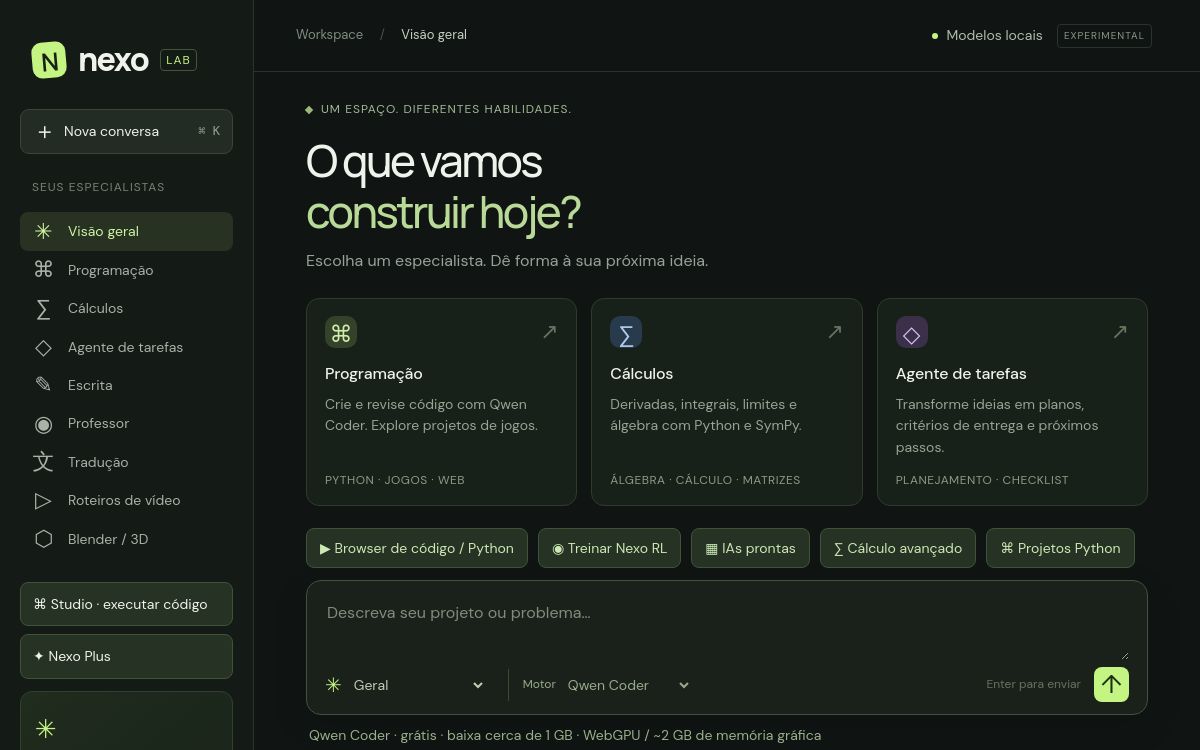This screenshot has height=750, width=1200.
Task: Click the Treinar Nexo RL chip
Action: click(x=610, y=548)
